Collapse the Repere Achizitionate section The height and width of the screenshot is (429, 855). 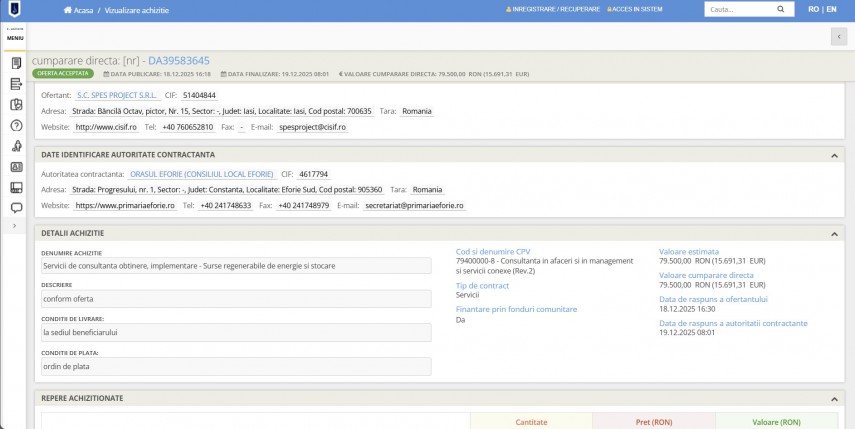click(x=834, y=397)
